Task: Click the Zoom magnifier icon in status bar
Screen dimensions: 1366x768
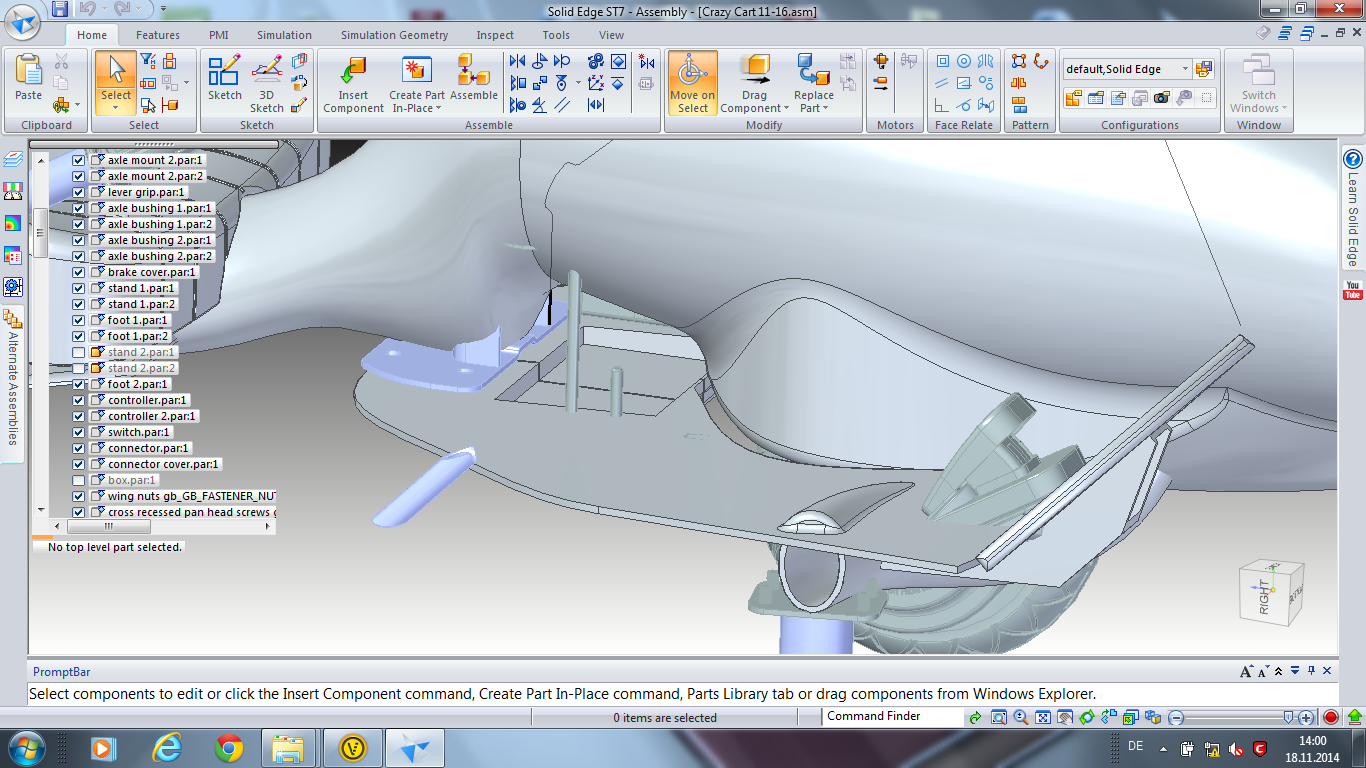Action: [x=1020, y=717]
